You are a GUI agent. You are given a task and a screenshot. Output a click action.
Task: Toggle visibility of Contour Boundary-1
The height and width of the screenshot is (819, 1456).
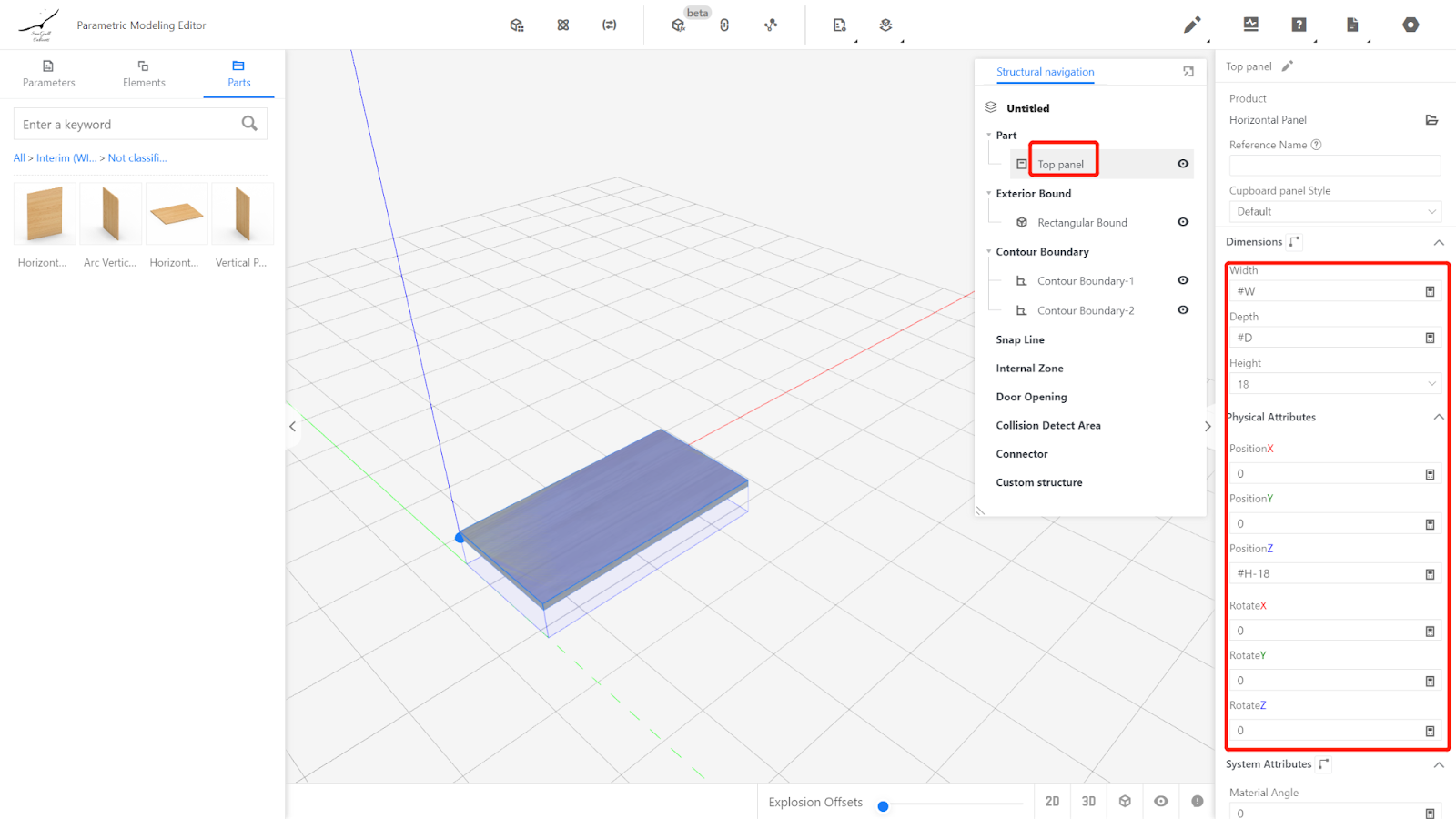pyautogui.click(x=1183, y=280)
